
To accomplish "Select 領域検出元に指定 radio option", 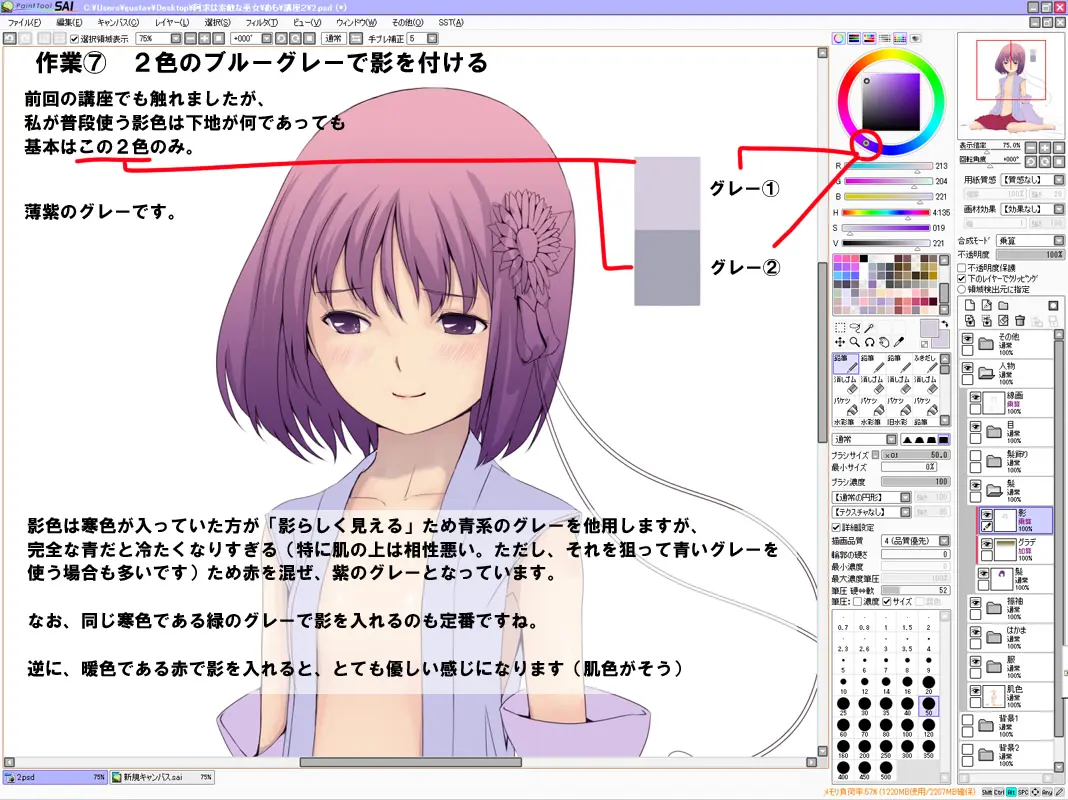I will click(x=962, y=289).
